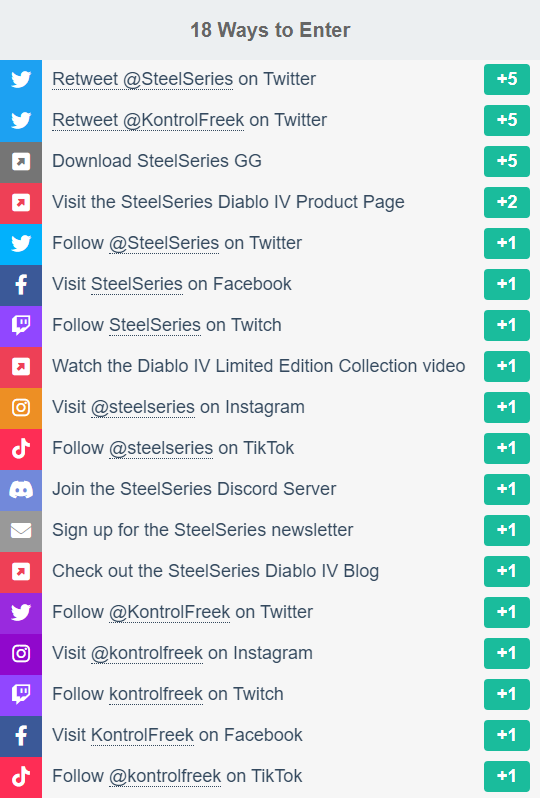The height and width of the screenshot is (798, 540).
Task: Click Discord icon for SteelSeries Discord Server
Action: 21,490
